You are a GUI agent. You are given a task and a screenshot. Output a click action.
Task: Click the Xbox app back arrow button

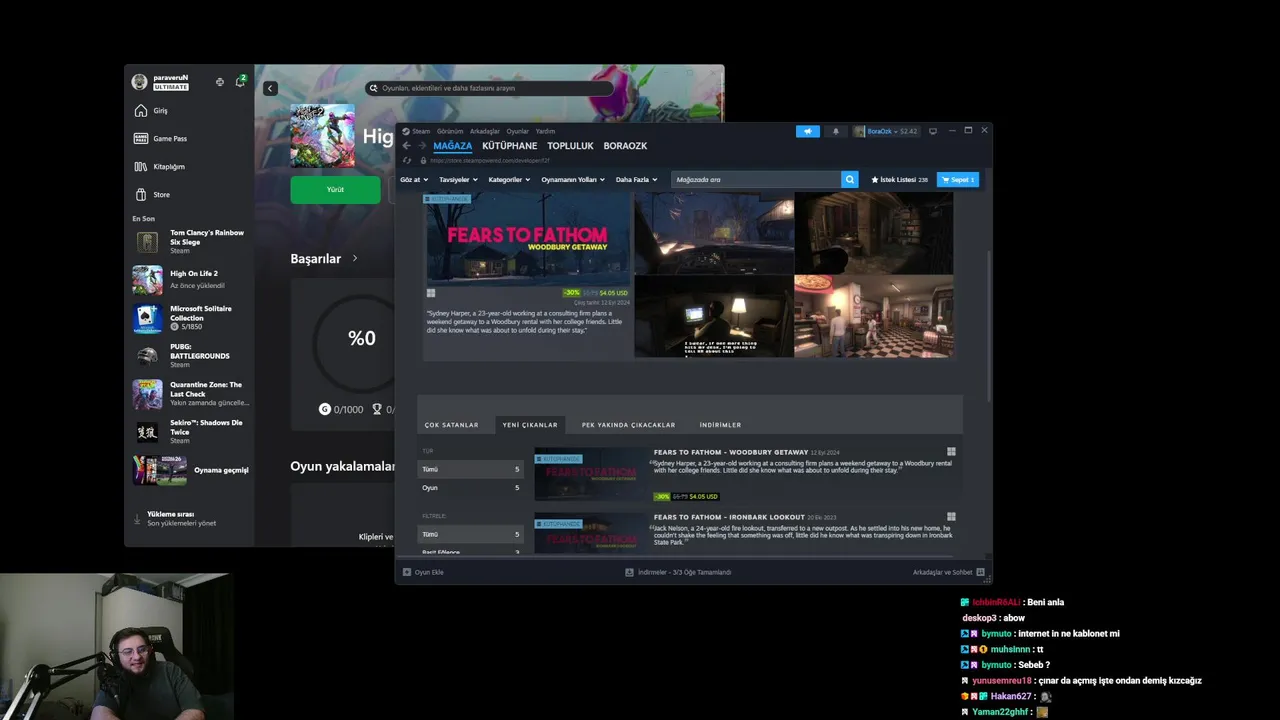tap(270, 88)
